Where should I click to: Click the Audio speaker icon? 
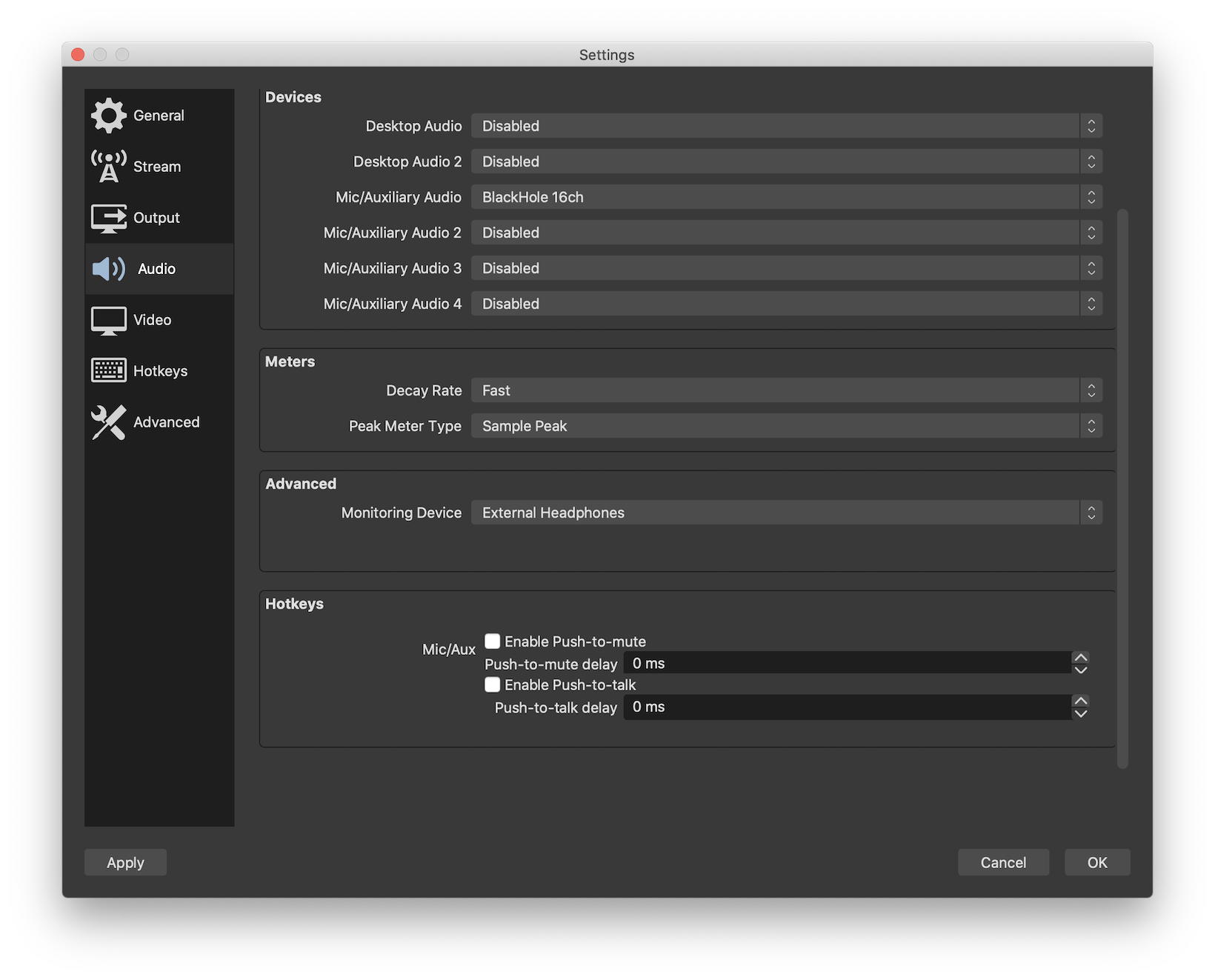(109, 269)
